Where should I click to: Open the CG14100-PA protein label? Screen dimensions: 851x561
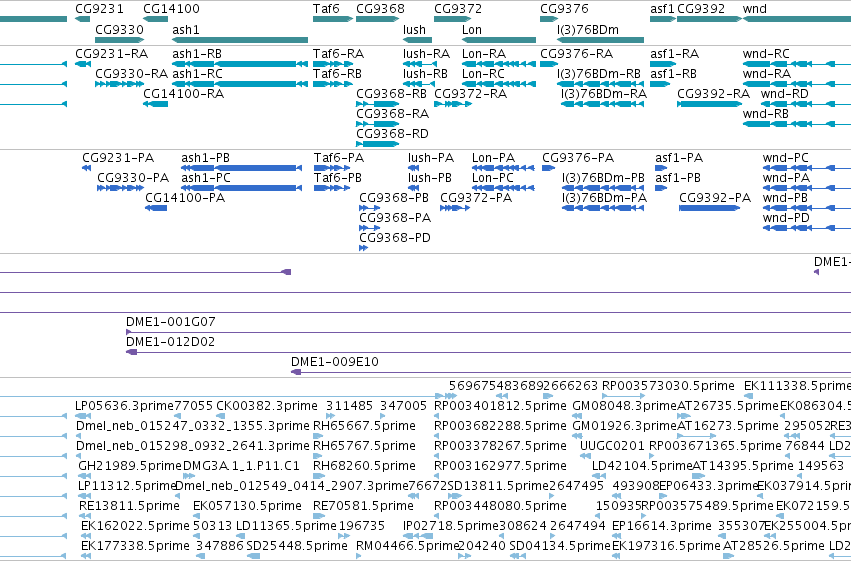[185, 198]
